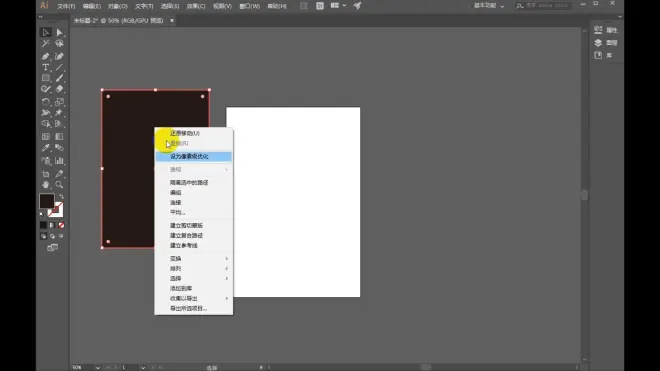Toggle Draw Behind mode
Viewport: 660px width, 371px height.
52,236
